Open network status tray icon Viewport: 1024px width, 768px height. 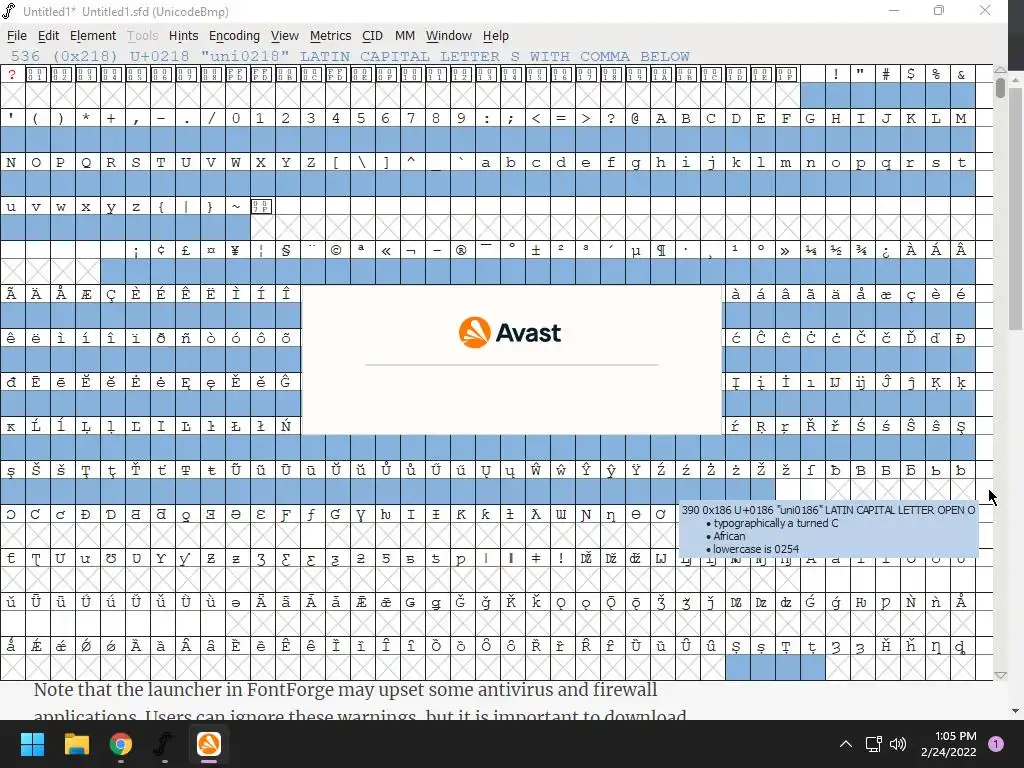[x=873, y=744]
